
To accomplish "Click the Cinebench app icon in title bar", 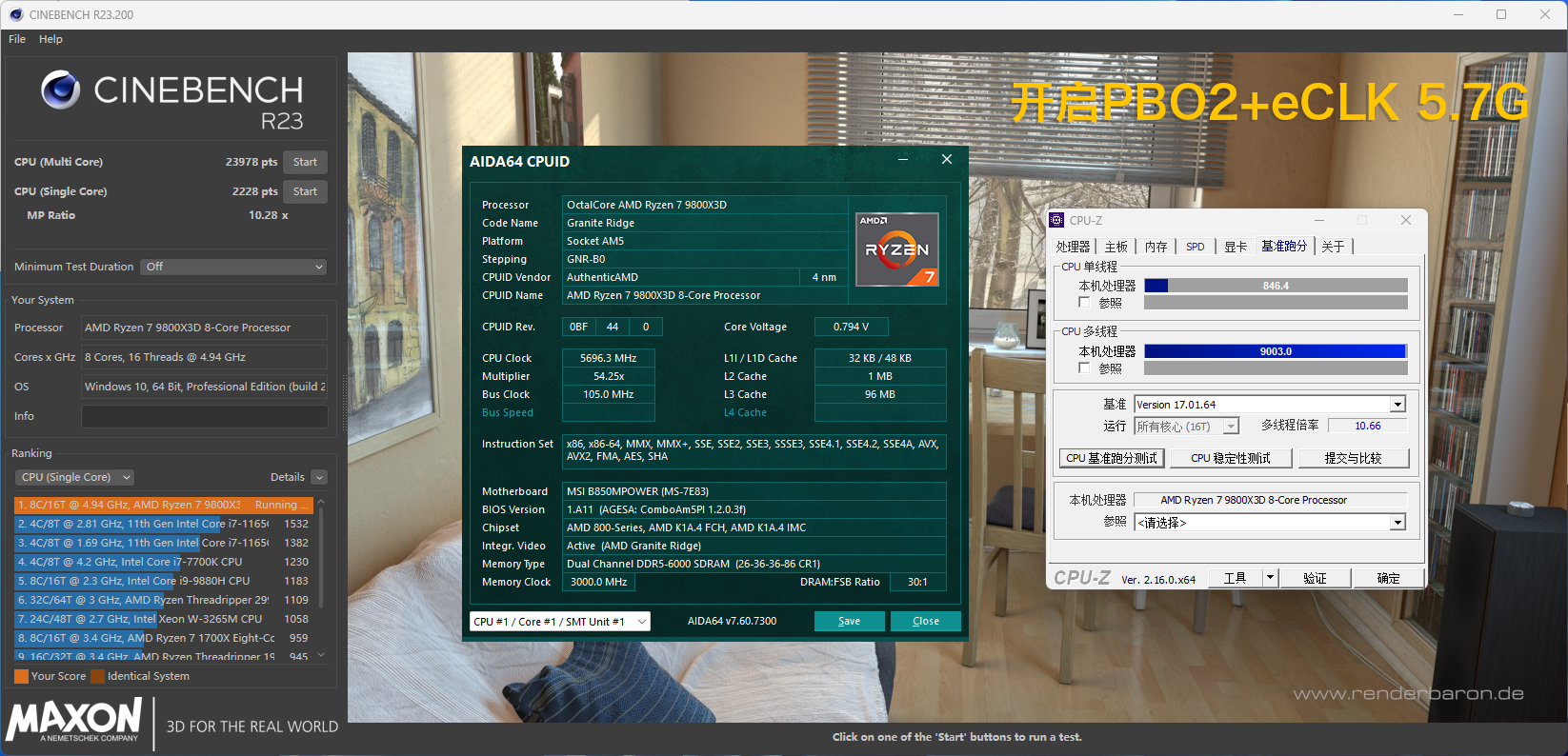I will tap(15, 14).
